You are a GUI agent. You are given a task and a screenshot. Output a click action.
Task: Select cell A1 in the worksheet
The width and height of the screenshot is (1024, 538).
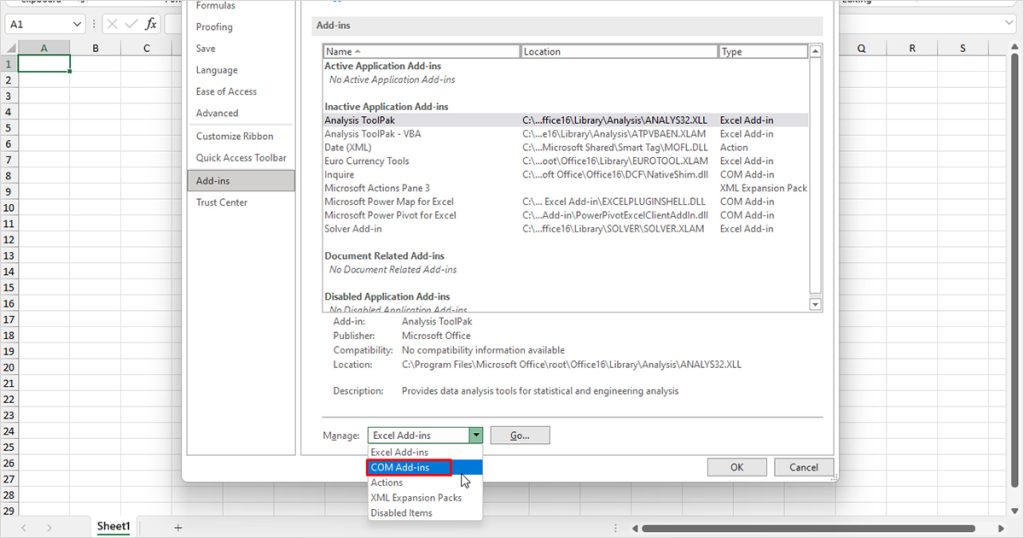pyautogui.click(x=44, y=64)
